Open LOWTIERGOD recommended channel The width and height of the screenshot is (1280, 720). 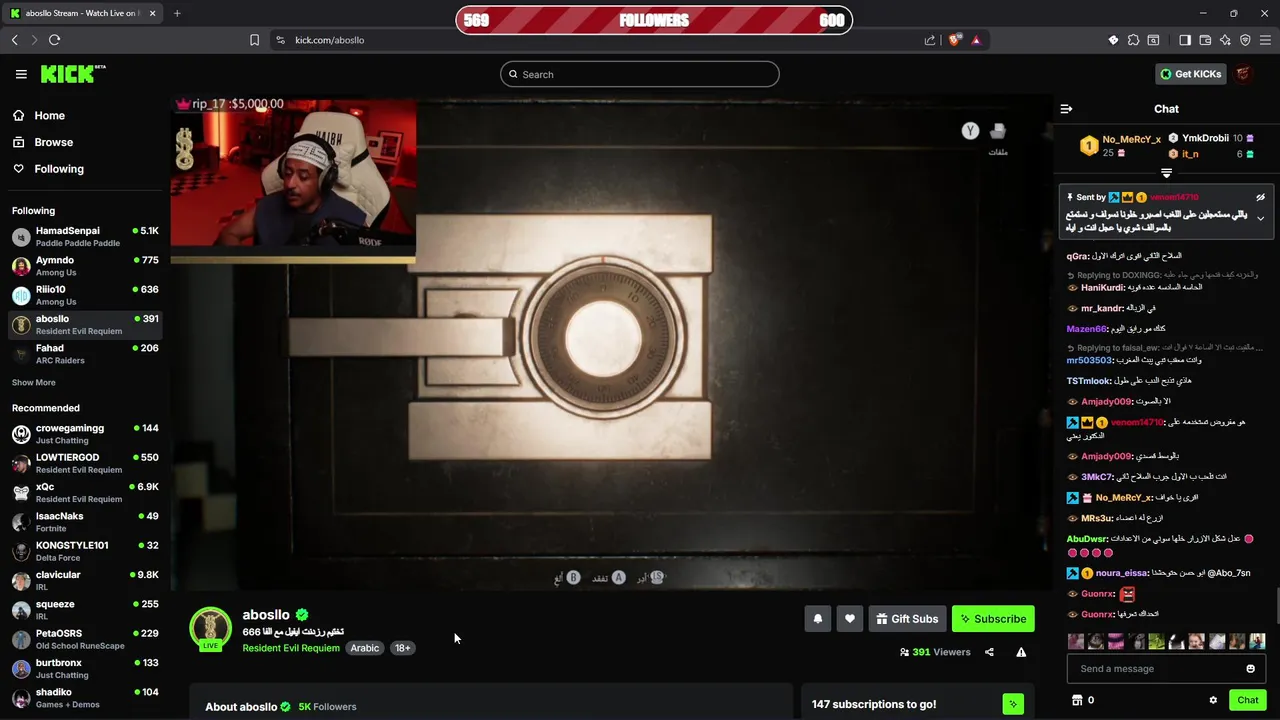(85, 463)
